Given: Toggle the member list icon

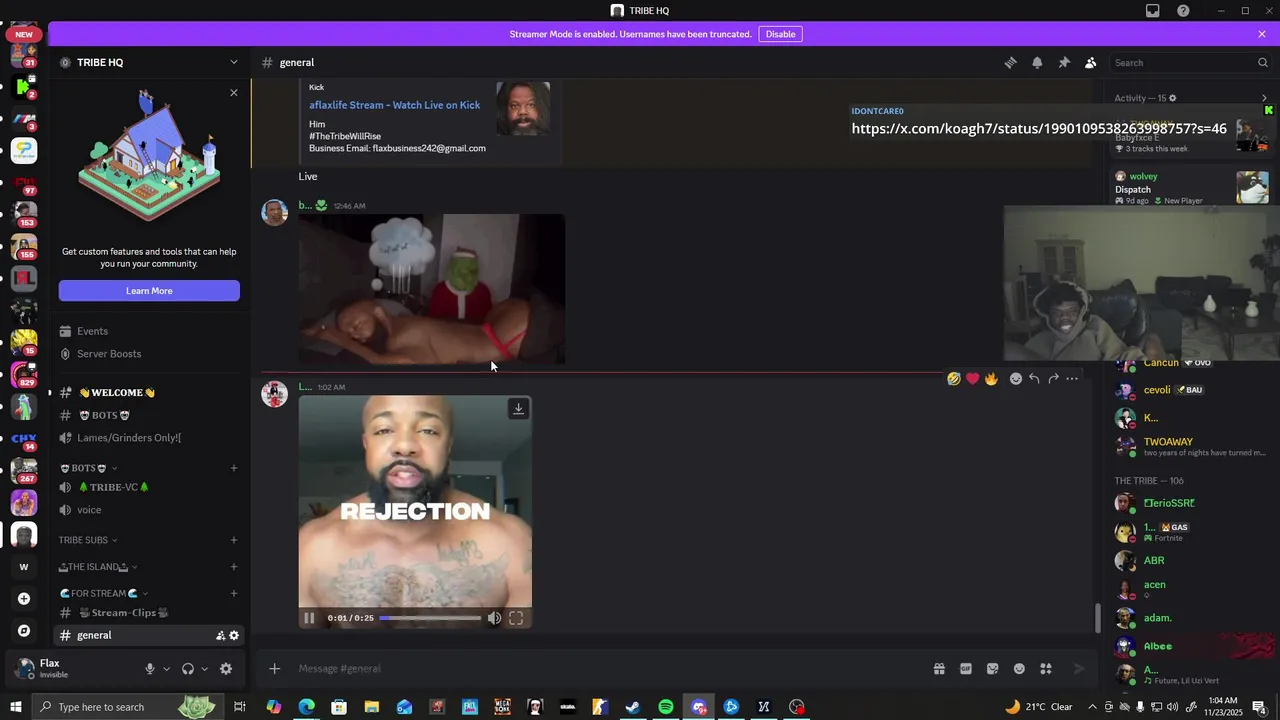Looking at the screenshot, I should point(1091,62).
